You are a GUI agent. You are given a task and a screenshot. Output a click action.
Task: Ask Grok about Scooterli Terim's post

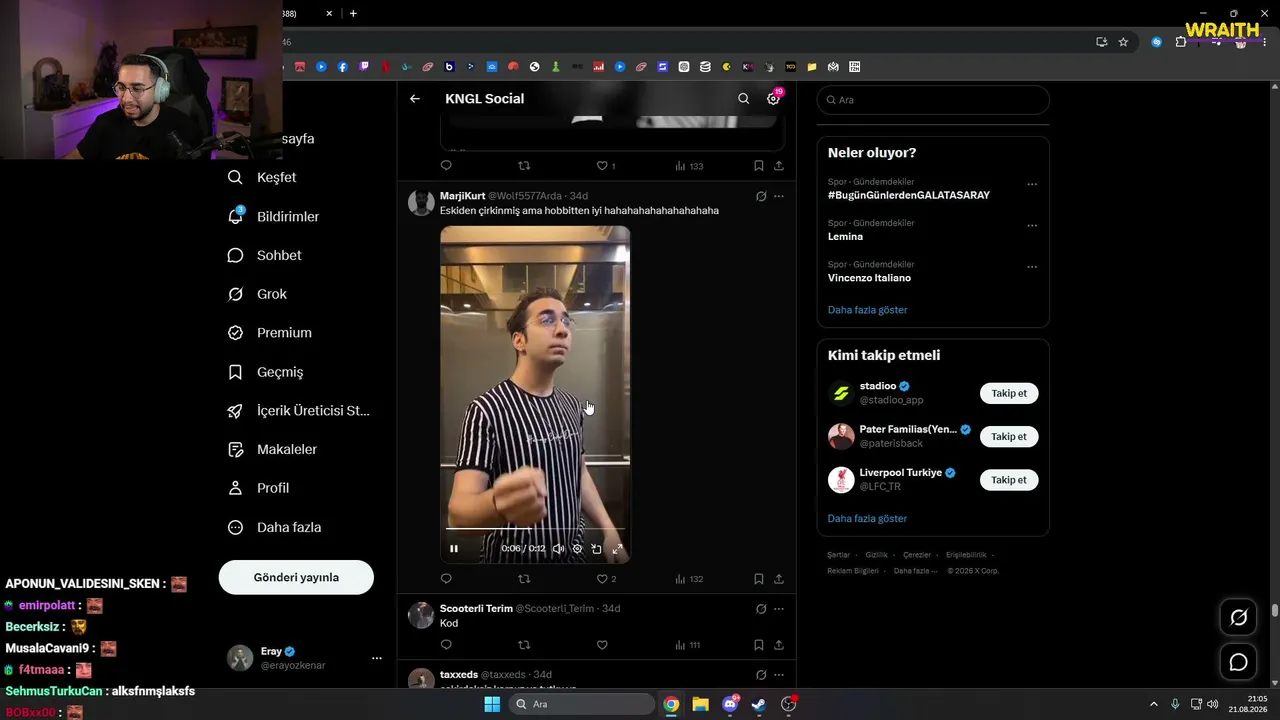coord(761,609)
